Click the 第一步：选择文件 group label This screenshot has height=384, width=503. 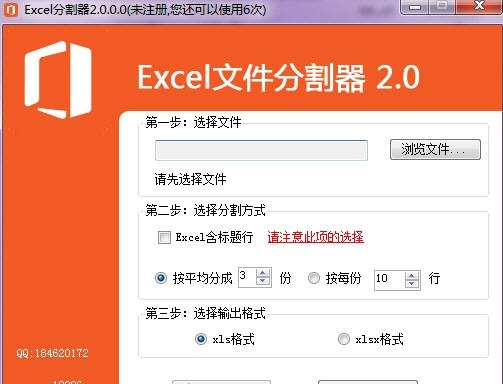pyautogui.click(x=193, y=122)
